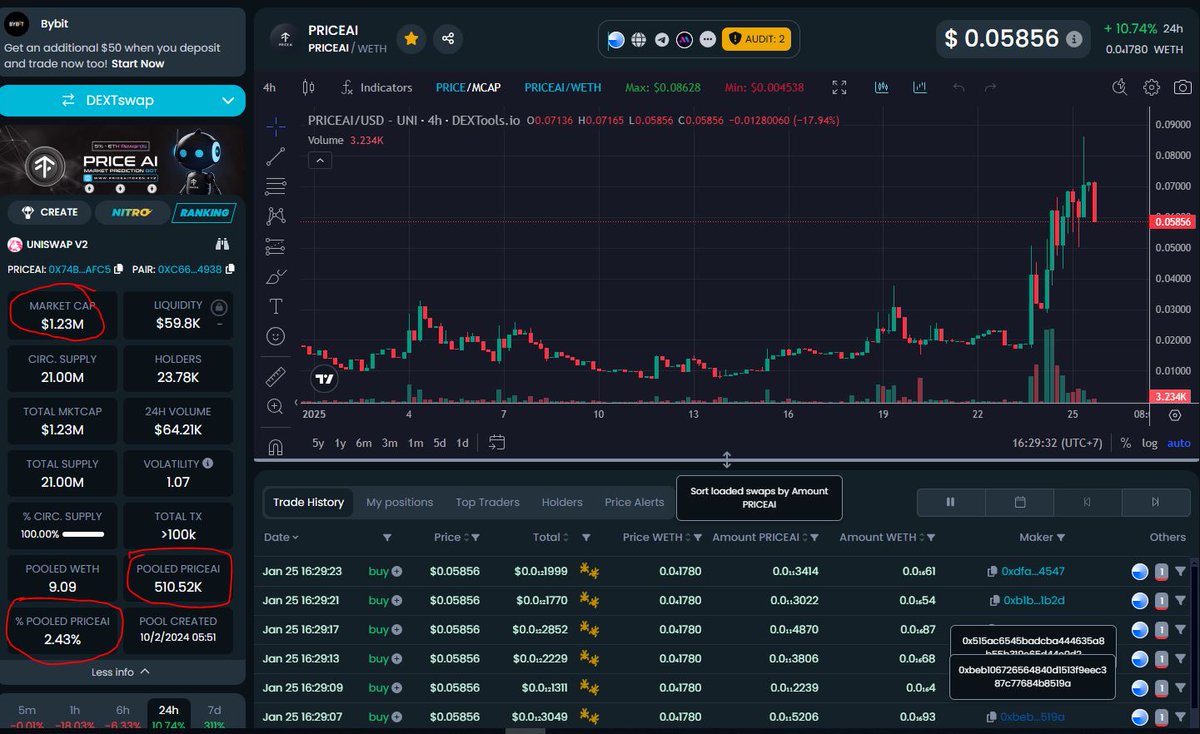
Task: Select the pattern drawing tool
Action: click(275, 216)
